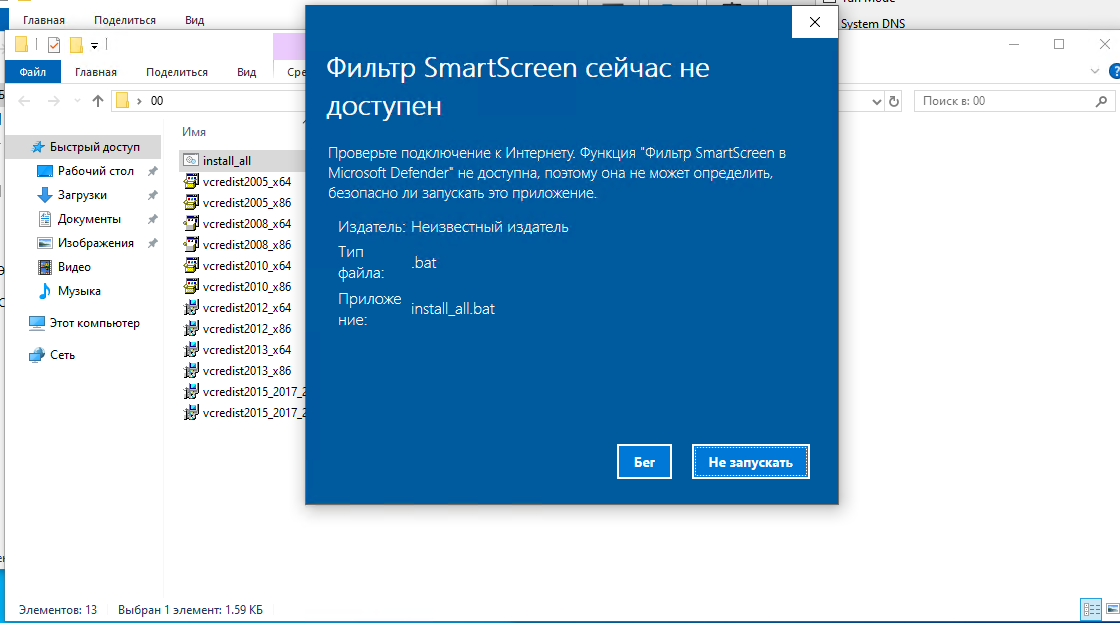
Task: Expand the ribbon using the chevron
Action: 1094,71
